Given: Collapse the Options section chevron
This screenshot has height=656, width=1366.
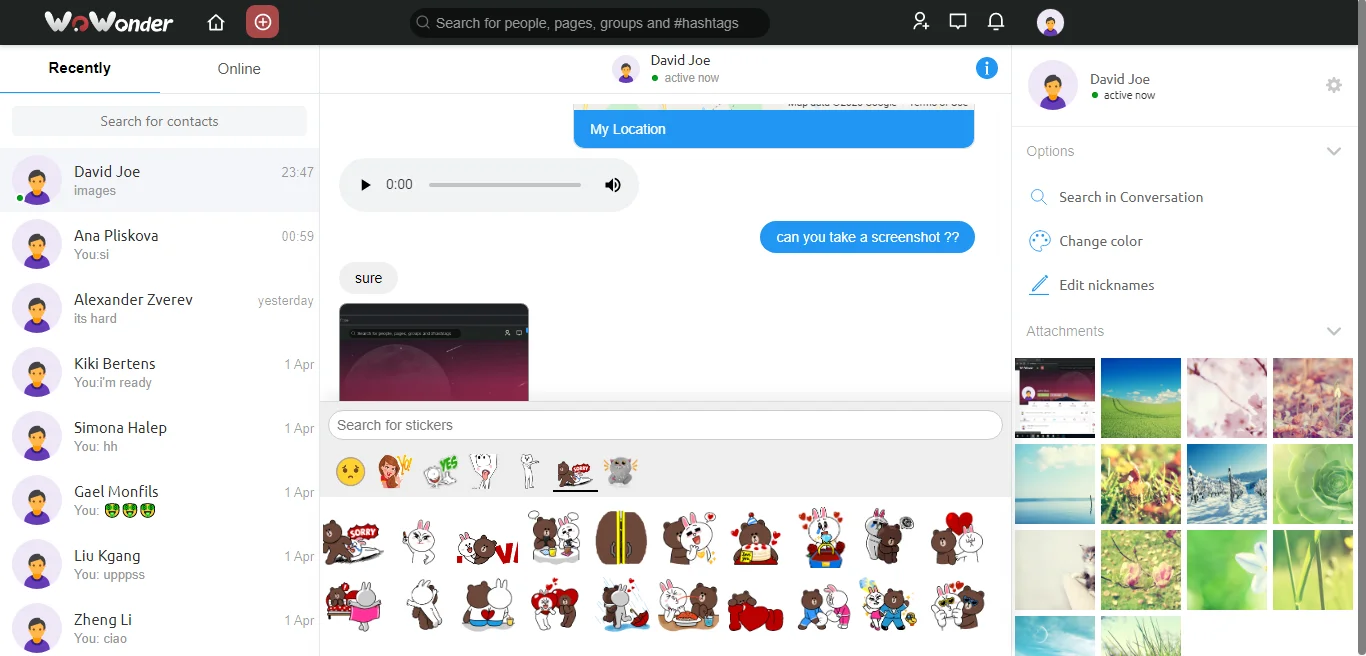Looking at the screenshot, I should (x=1333, y=151).
